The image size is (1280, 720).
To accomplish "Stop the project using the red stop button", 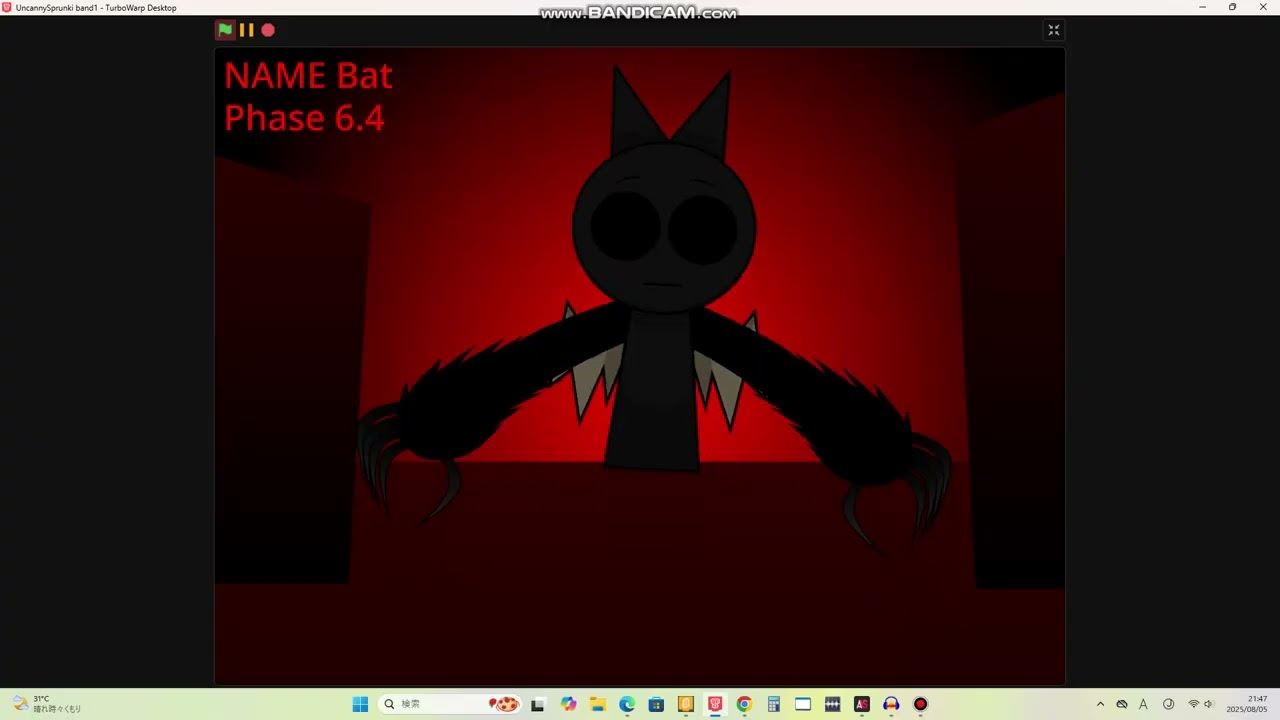I will tap(268, 30).
